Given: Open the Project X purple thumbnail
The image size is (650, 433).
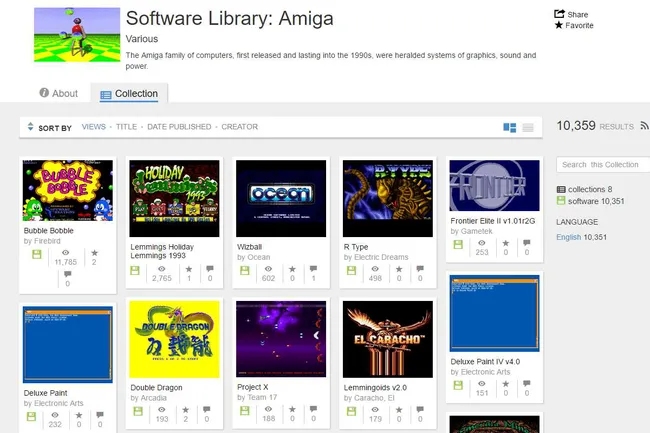Looking at the screenshot, I should (281, 339).
